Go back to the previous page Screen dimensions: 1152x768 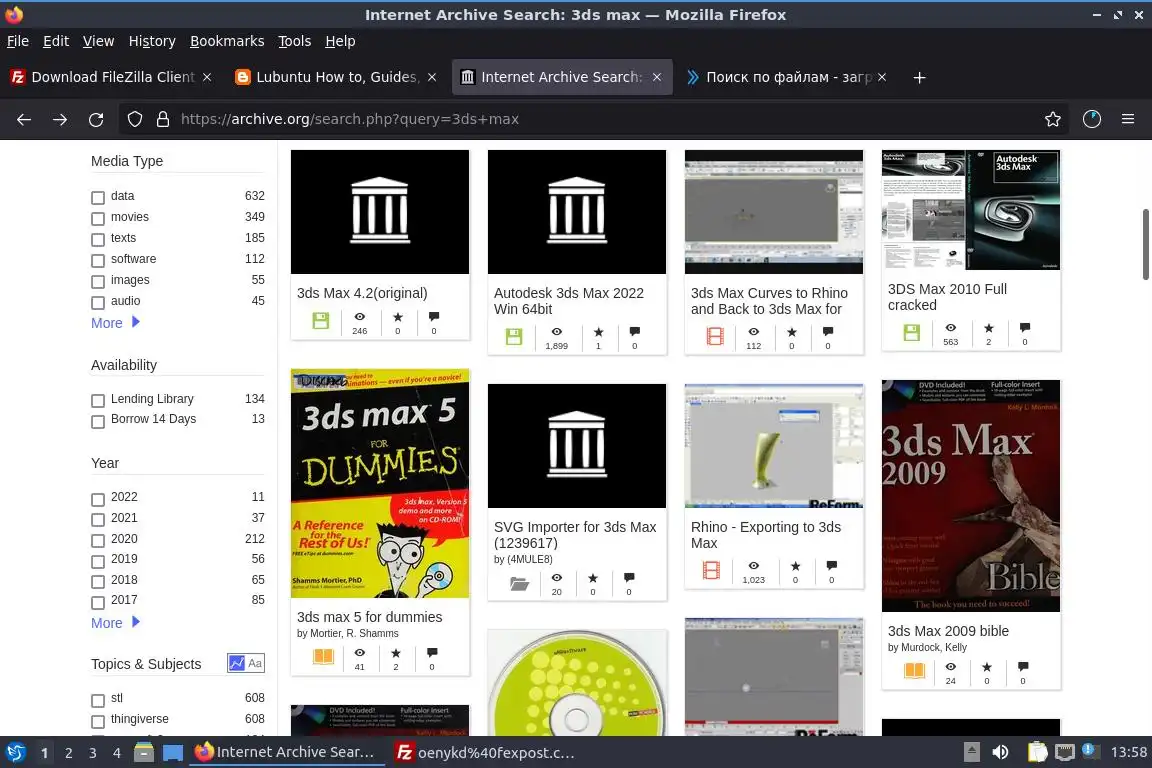coord(24,119)
